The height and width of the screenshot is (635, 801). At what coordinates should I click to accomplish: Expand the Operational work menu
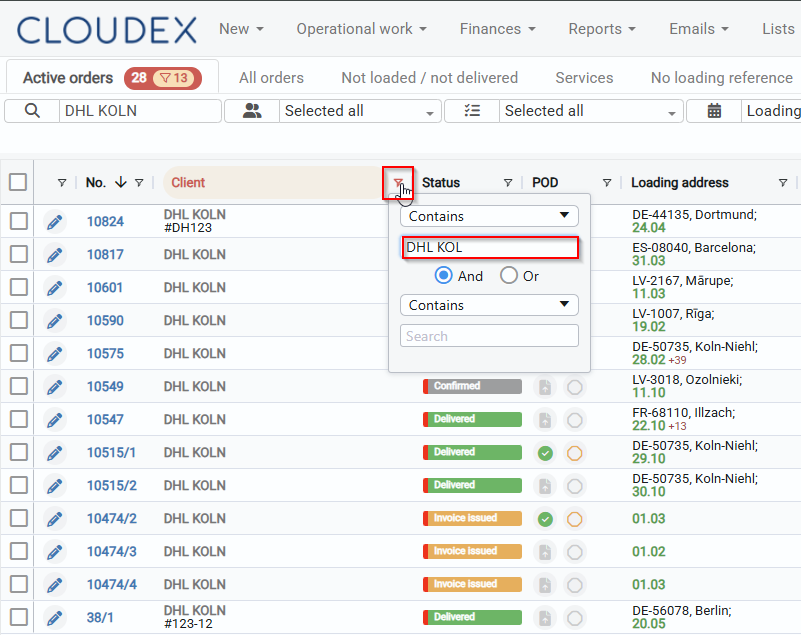[x=362, y=29]
